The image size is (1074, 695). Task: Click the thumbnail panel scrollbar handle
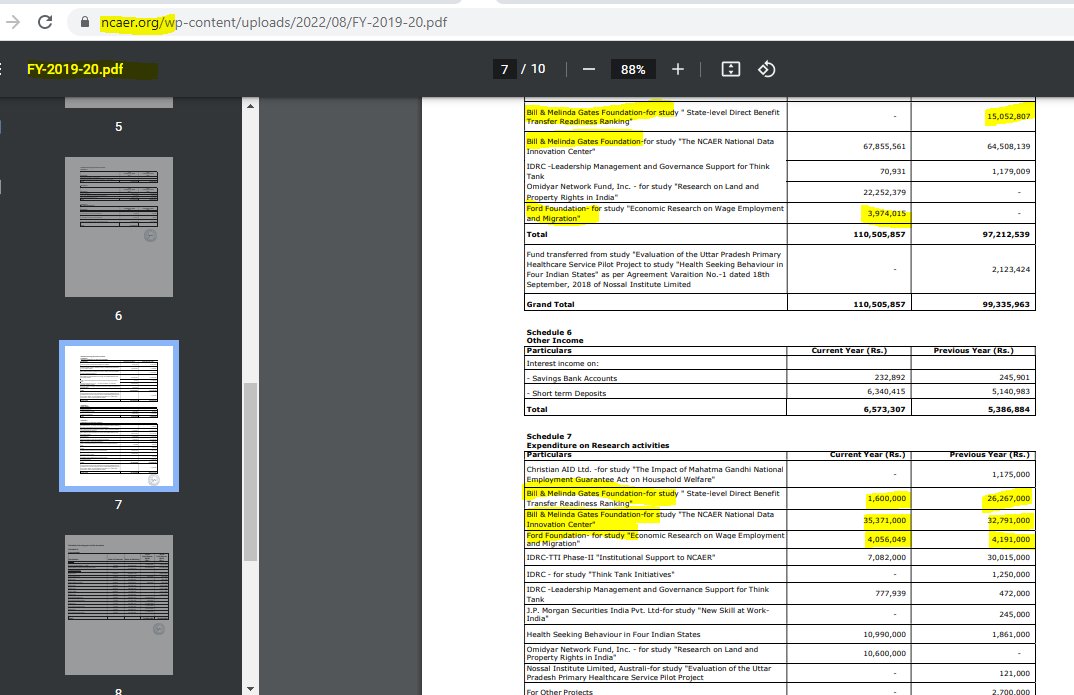(x=251, y=472)
